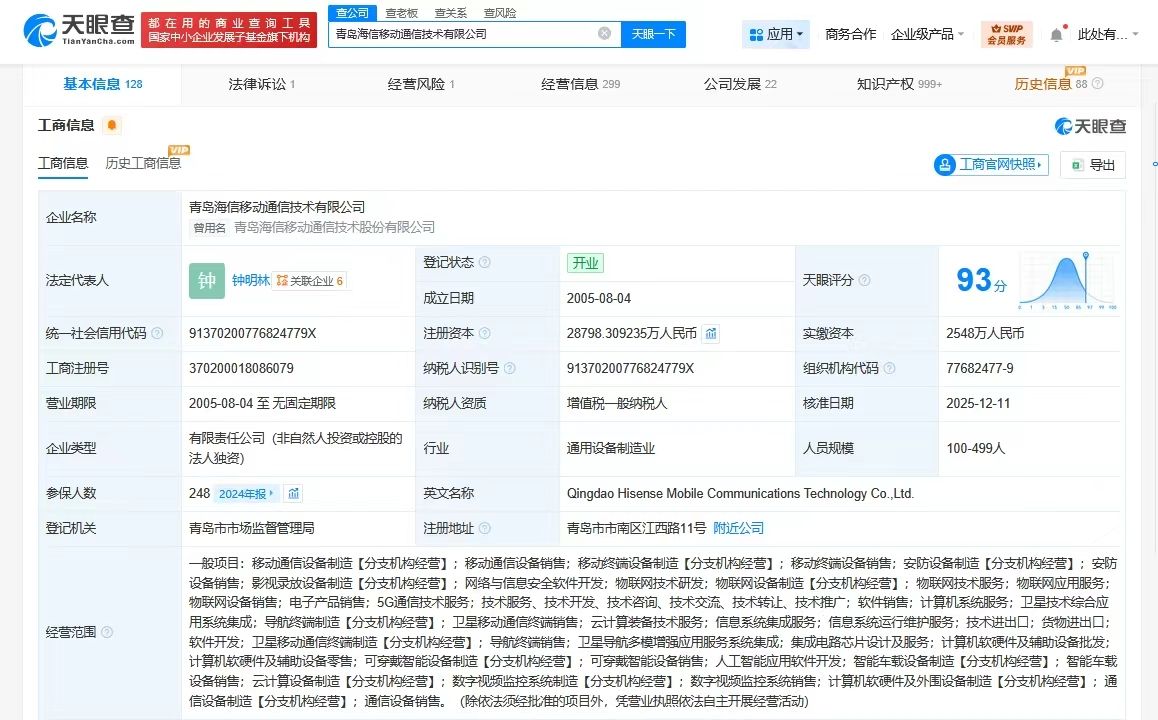Expand the 企业级产品 dropdown
Image resolution: width=1158 pixels, height=720 pixels.
click(927, 34)
